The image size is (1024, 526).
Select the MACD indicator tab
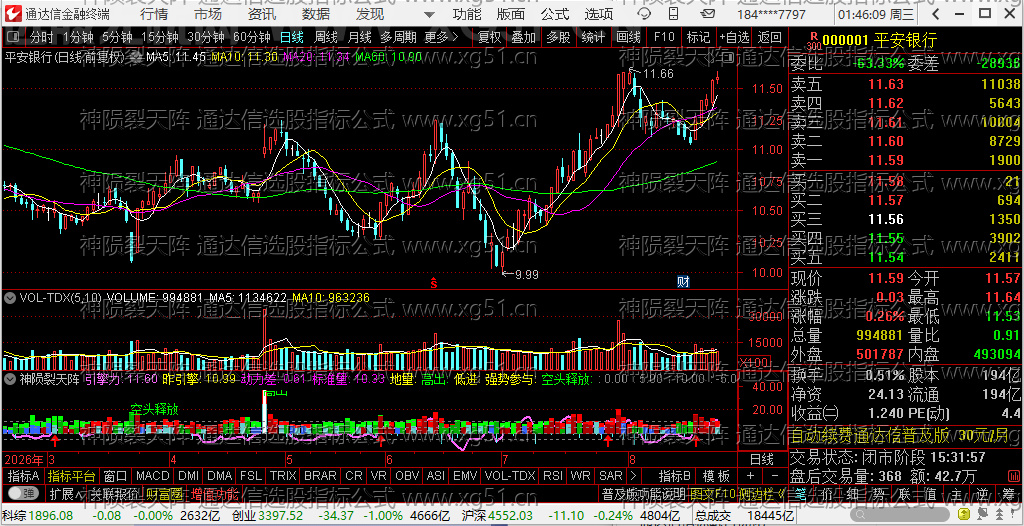click(152, 475)
